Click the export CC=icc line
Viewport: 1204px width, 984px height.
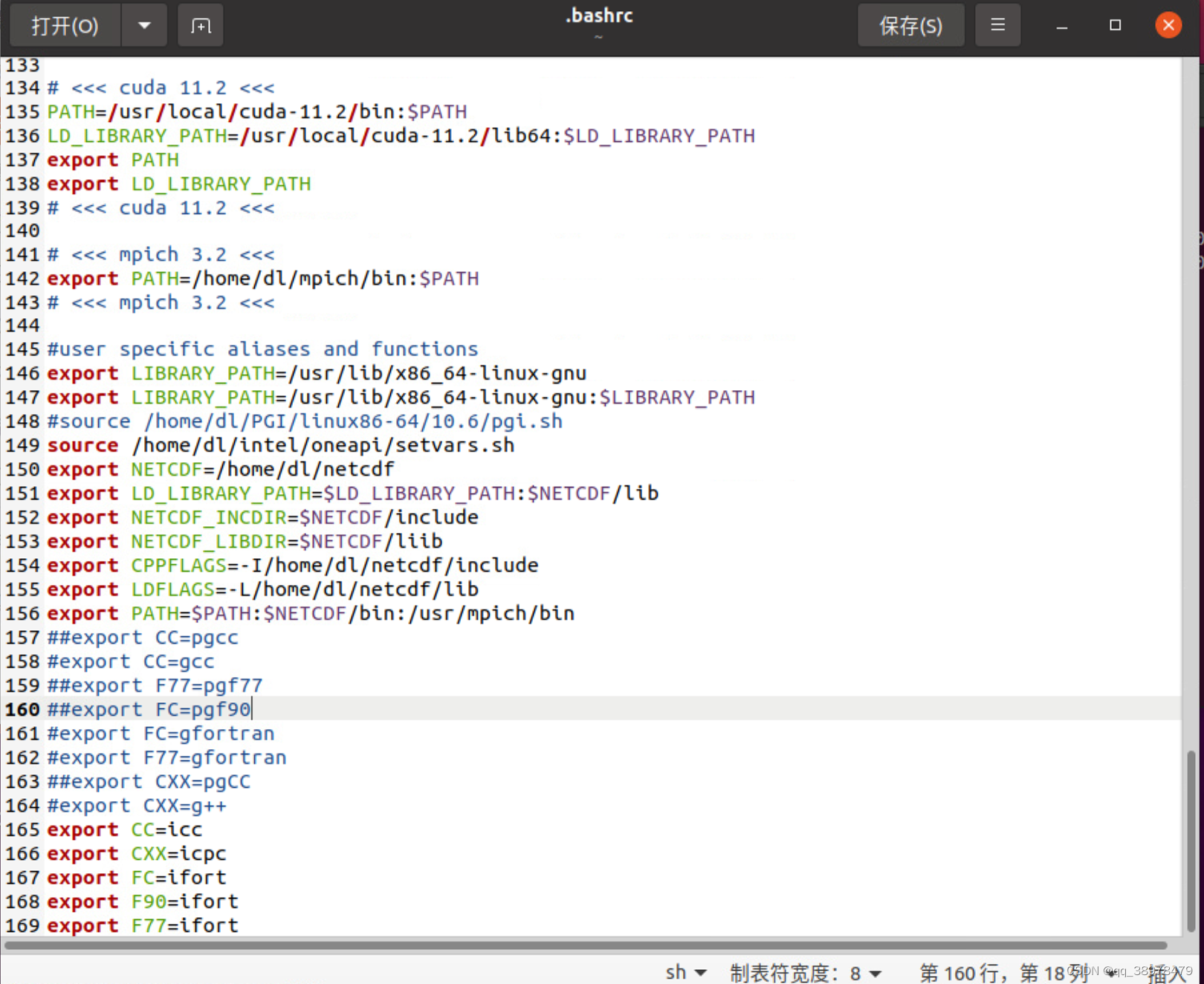pos(123,829)
